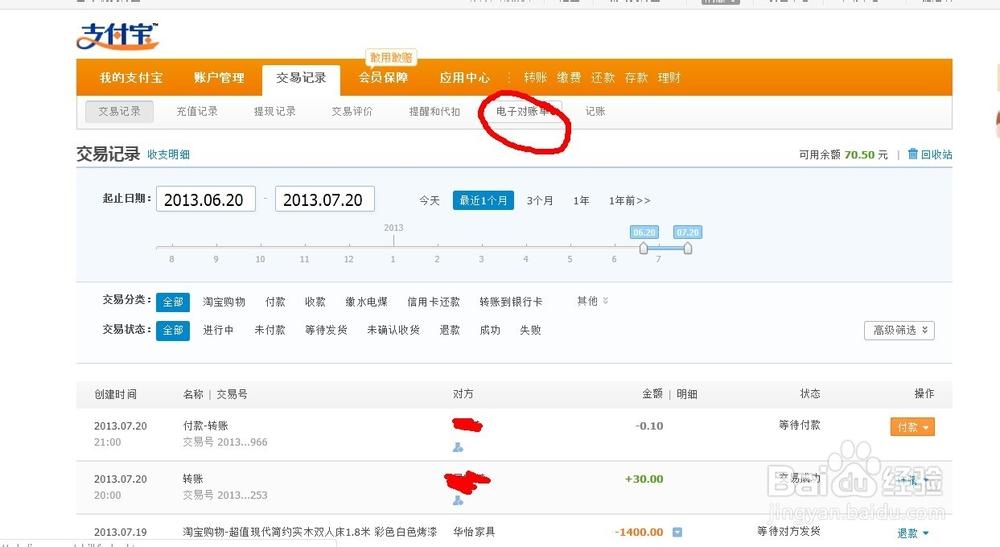Viewport: 1000px width, 547px height.
Task: Click the Alipay logo
Action: pos(117,36)
